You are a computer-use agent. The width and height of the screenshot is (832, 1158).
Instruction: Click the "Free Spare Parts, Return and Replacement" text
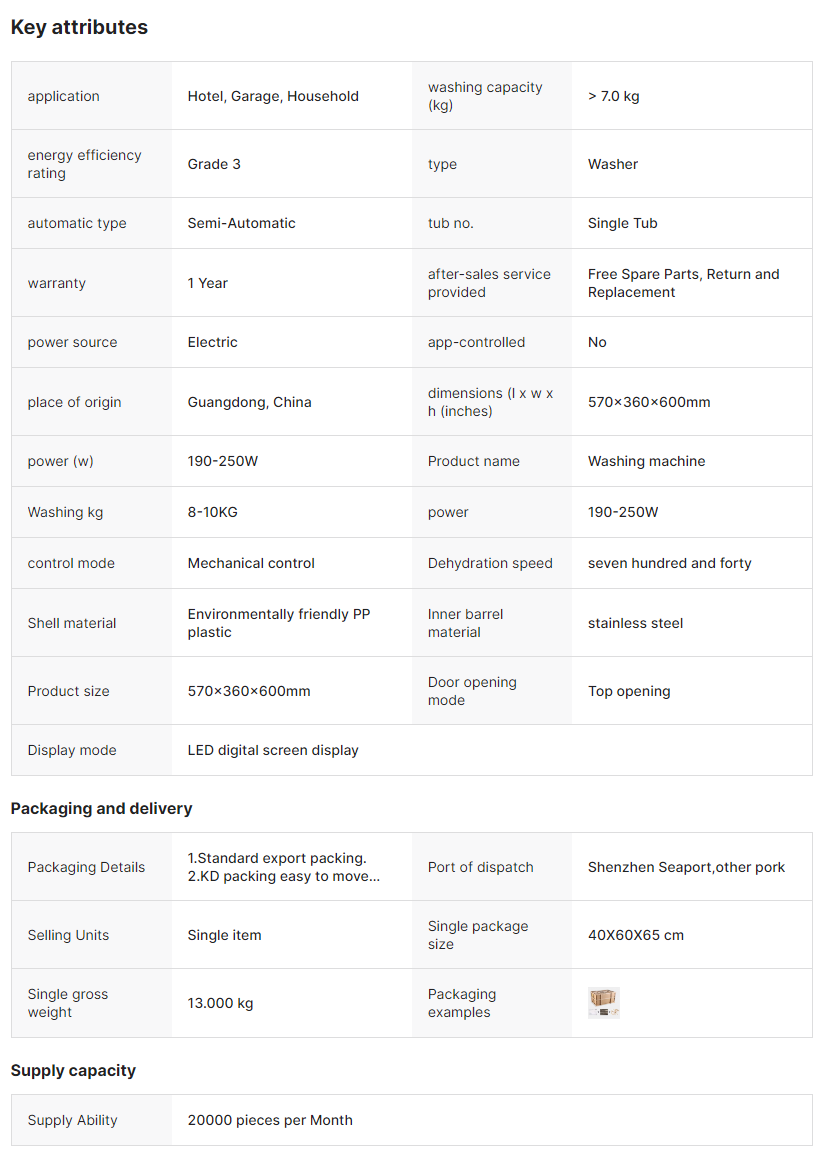point(683,283)
